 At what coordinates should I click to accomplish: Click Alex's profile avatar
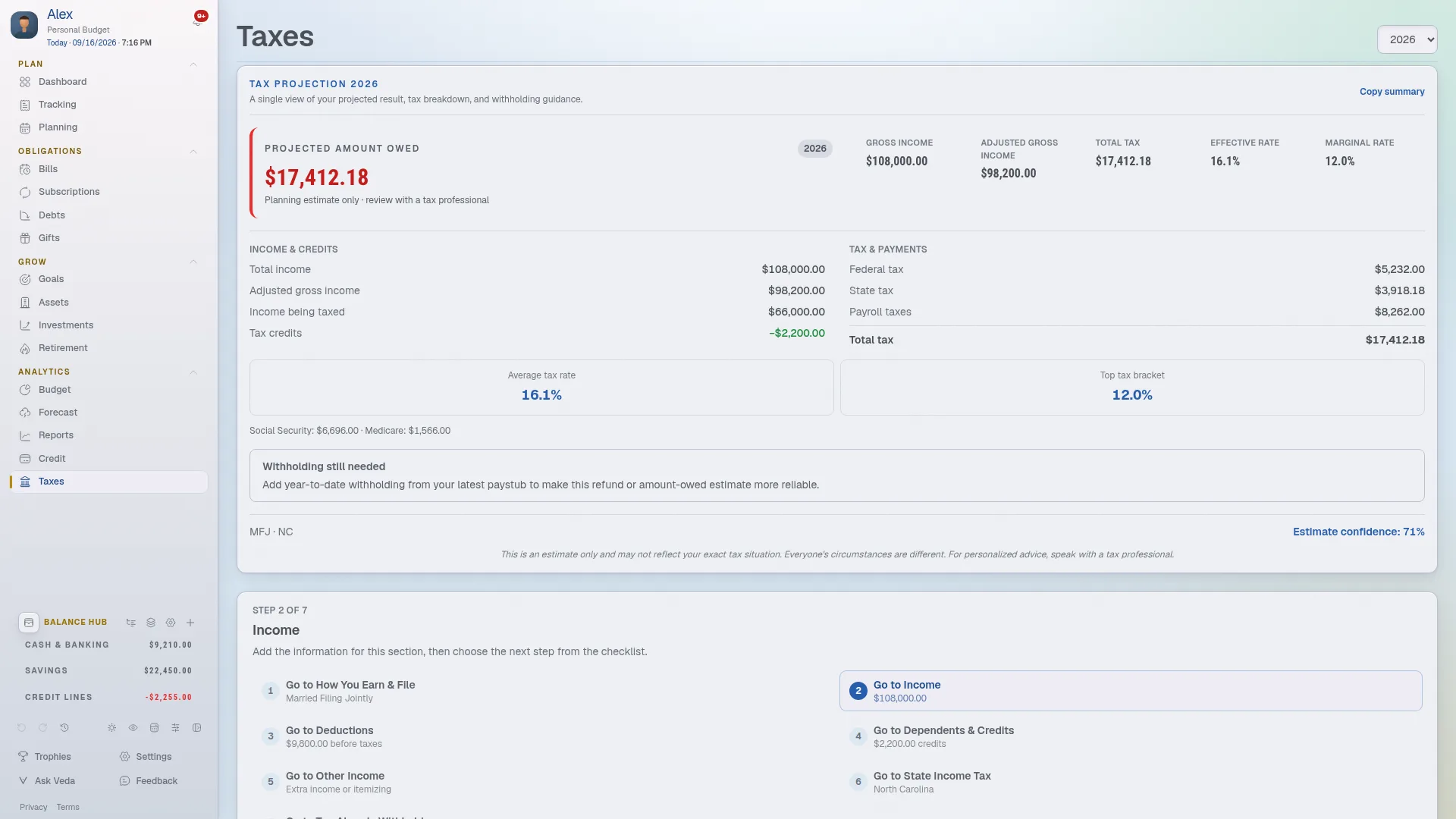coord(24,25)
